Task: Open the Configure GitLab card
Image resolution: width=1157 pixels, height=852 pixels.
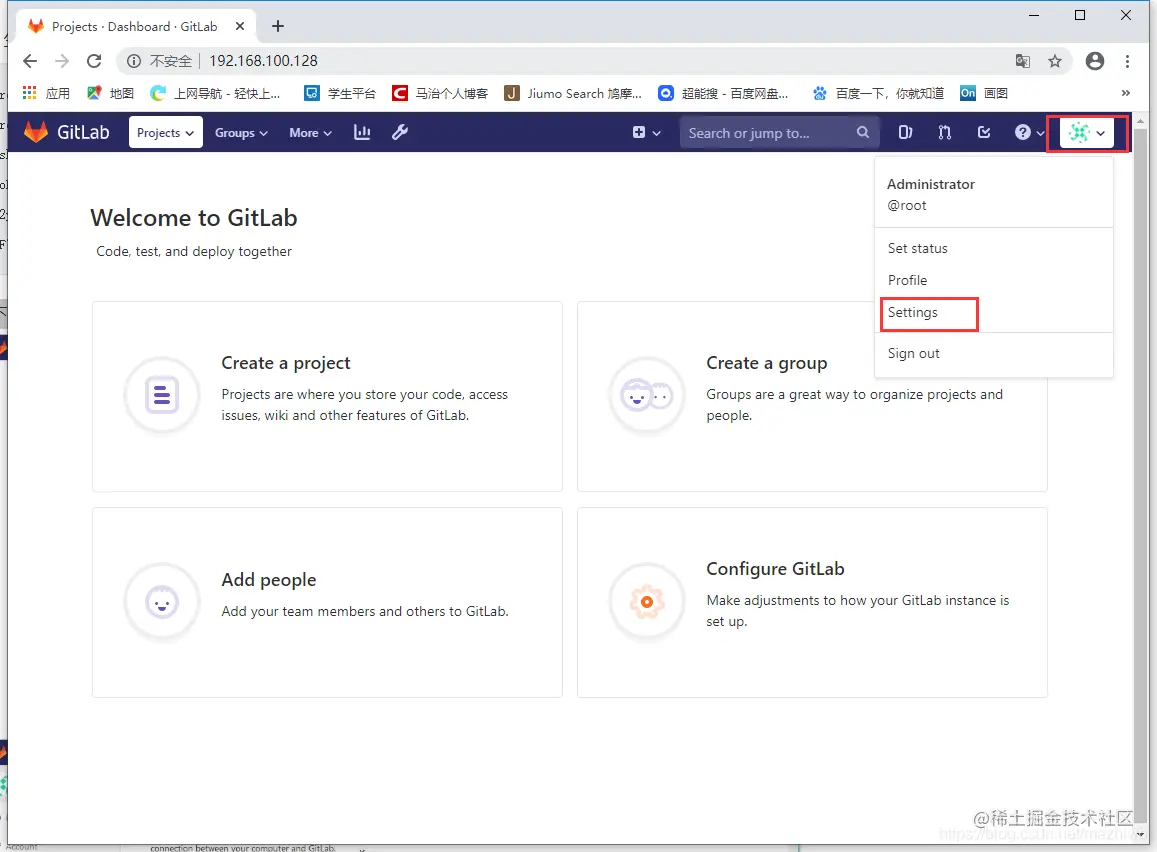Action: coord(812,602)
